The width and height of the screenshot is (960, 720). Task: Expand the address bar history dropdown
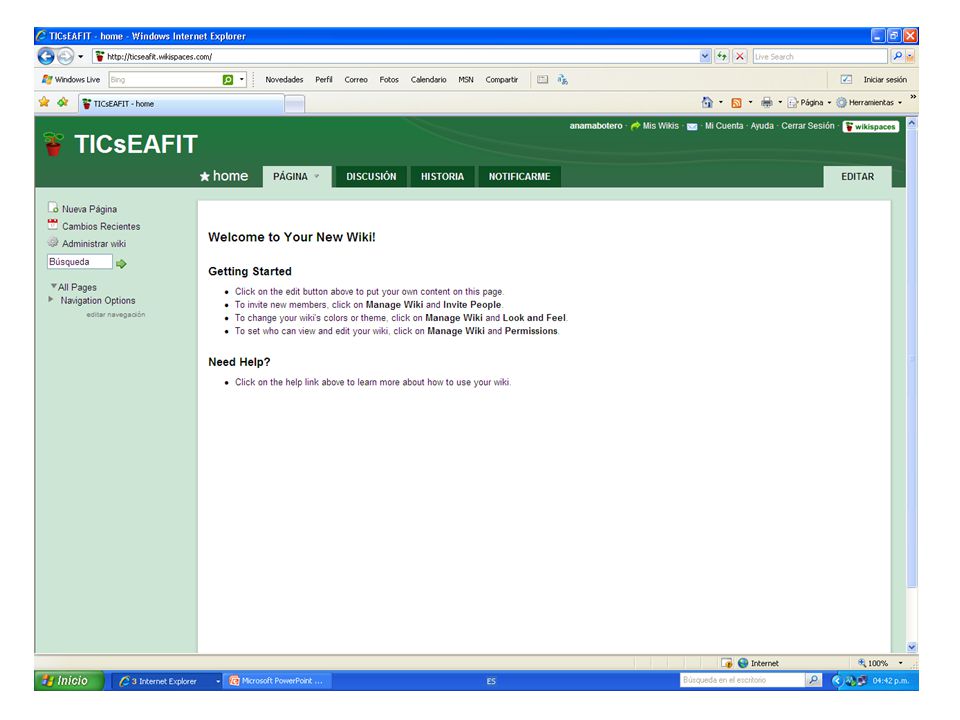tap(705, 56)
